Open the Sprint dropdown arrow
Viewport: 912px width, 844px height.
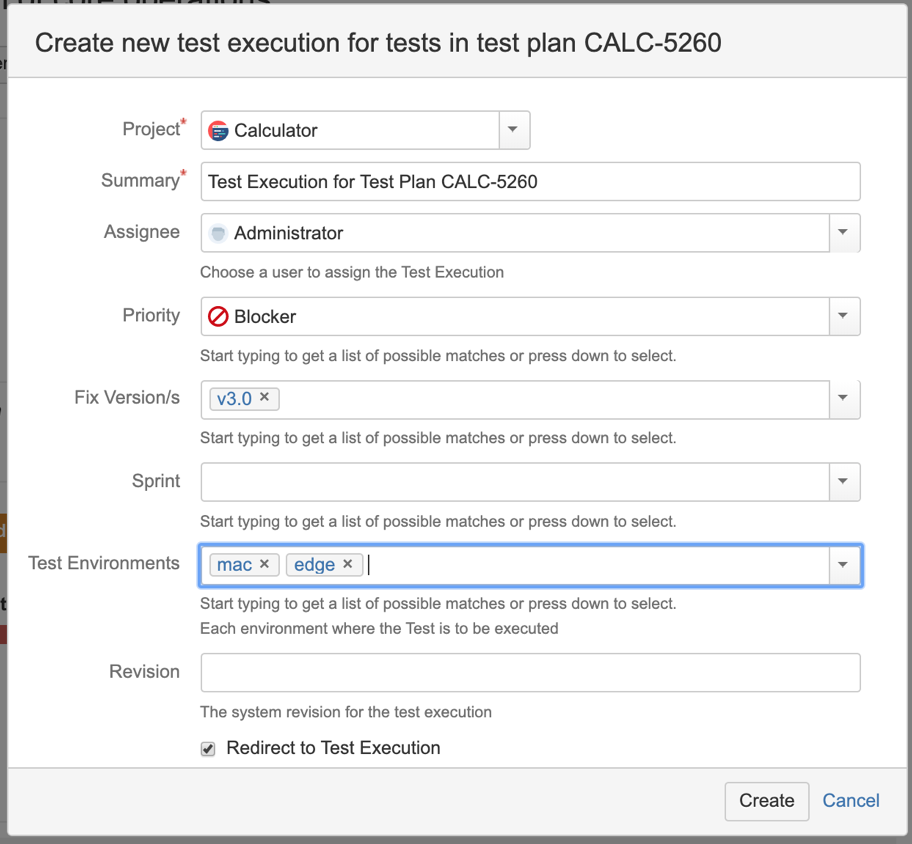pos(844,482)
